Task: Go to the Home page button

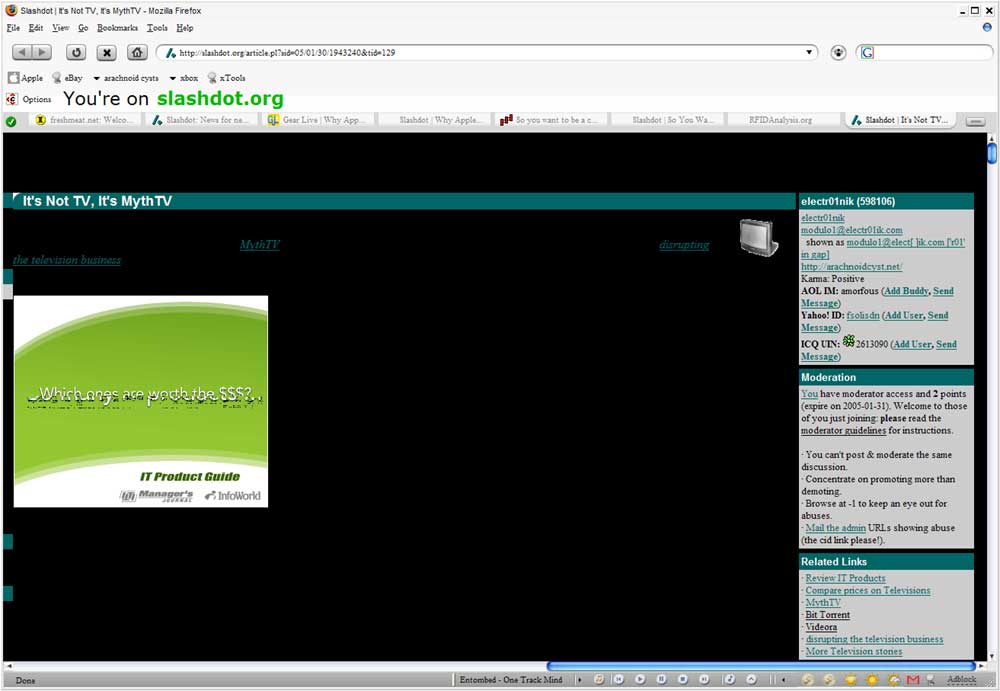Action: pyautogui.click(x=137, y=52)
